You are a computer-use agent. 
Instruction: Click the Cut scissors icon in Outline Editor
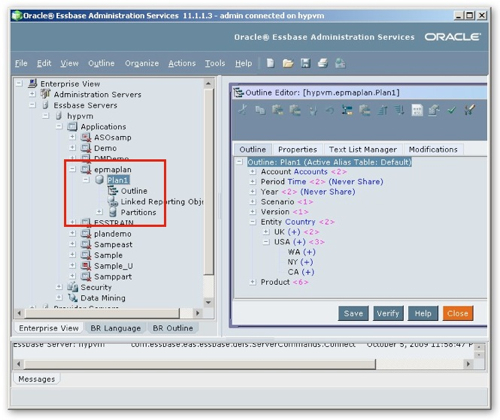pyautogui.click(x=243, y=110)
